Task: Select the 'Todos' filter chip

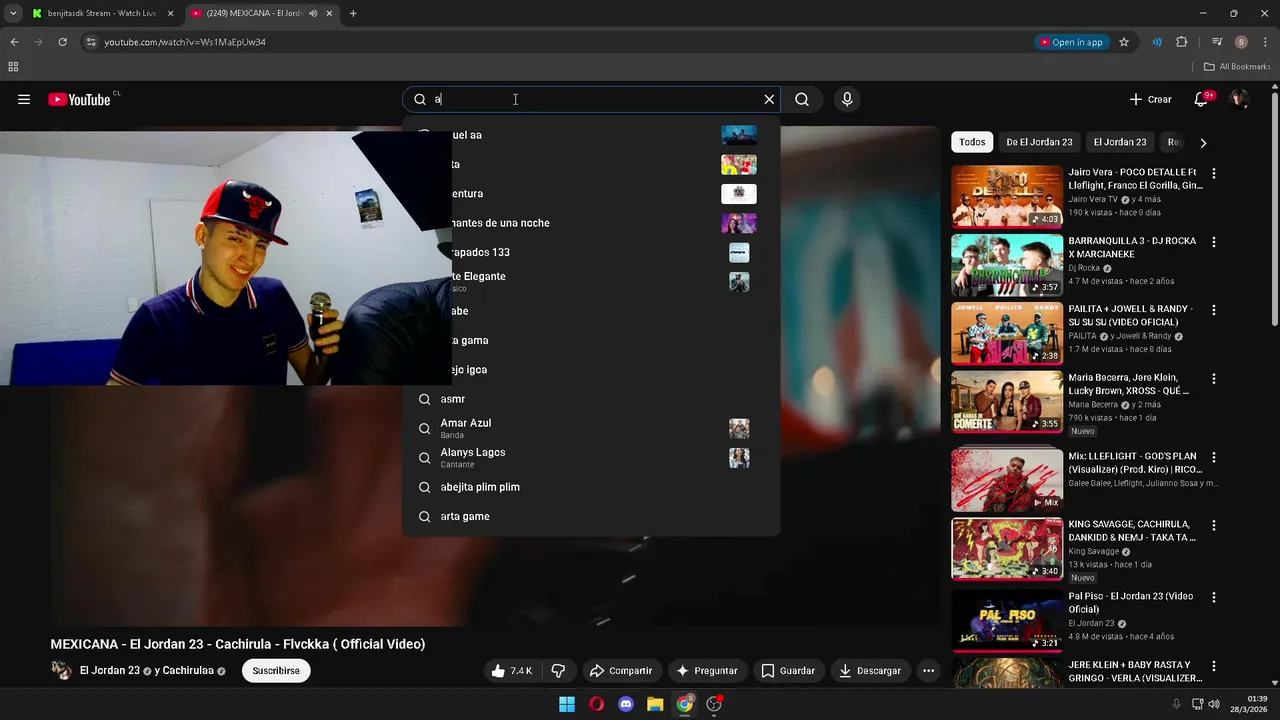Action: coord(972,142)
